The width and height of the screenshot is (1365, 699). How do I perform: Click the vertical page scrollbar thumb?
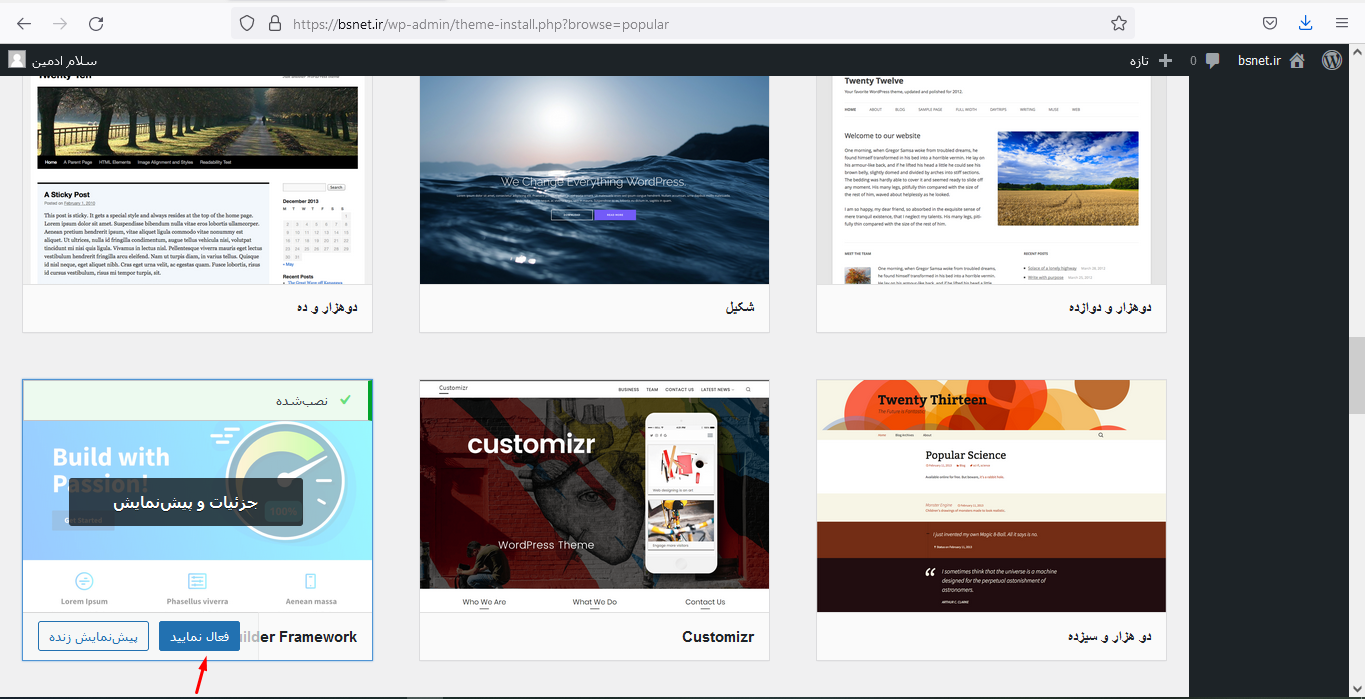point(1357,375)
